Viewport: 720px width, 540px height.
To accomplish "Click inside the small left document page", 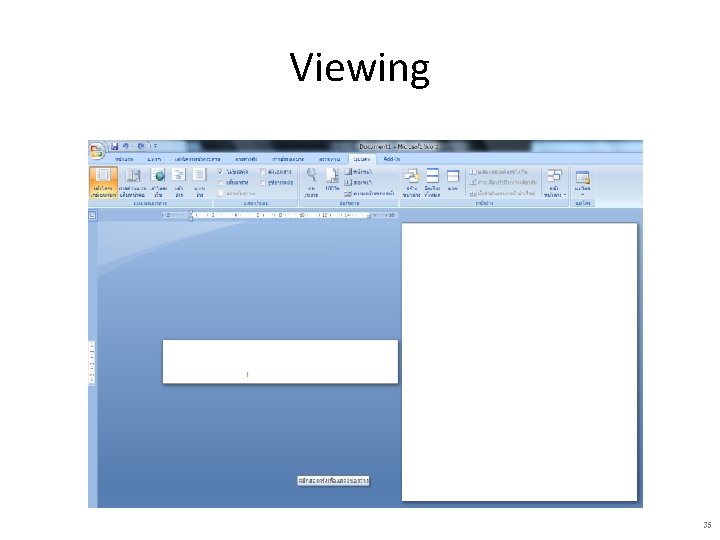I will (x=280, y=361).
